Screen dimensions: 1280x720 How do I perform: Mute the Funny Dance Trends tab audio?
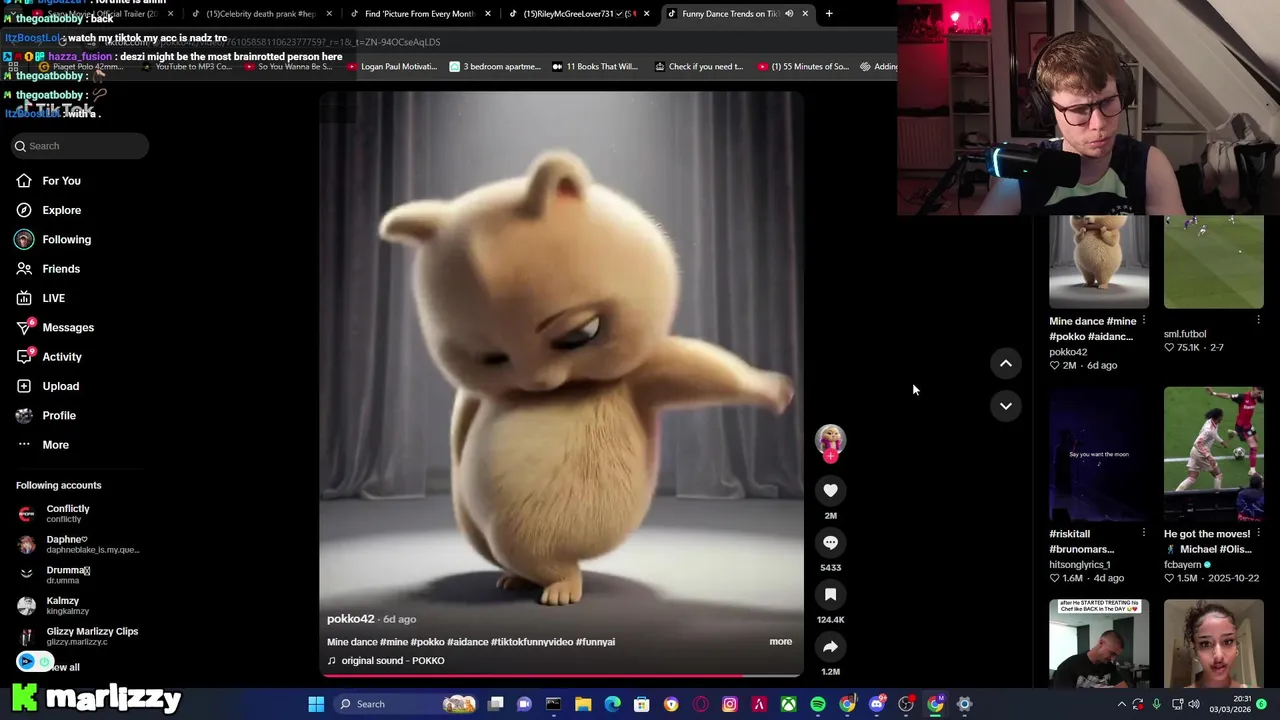coord(789,14)
